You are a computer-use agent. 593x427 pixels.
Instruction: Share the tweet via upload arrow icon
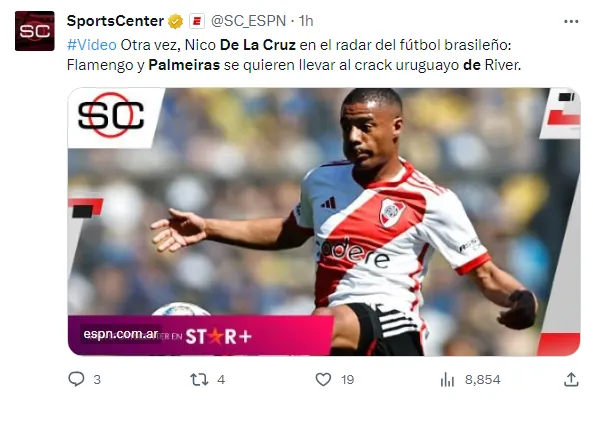[x=571, y=379]
